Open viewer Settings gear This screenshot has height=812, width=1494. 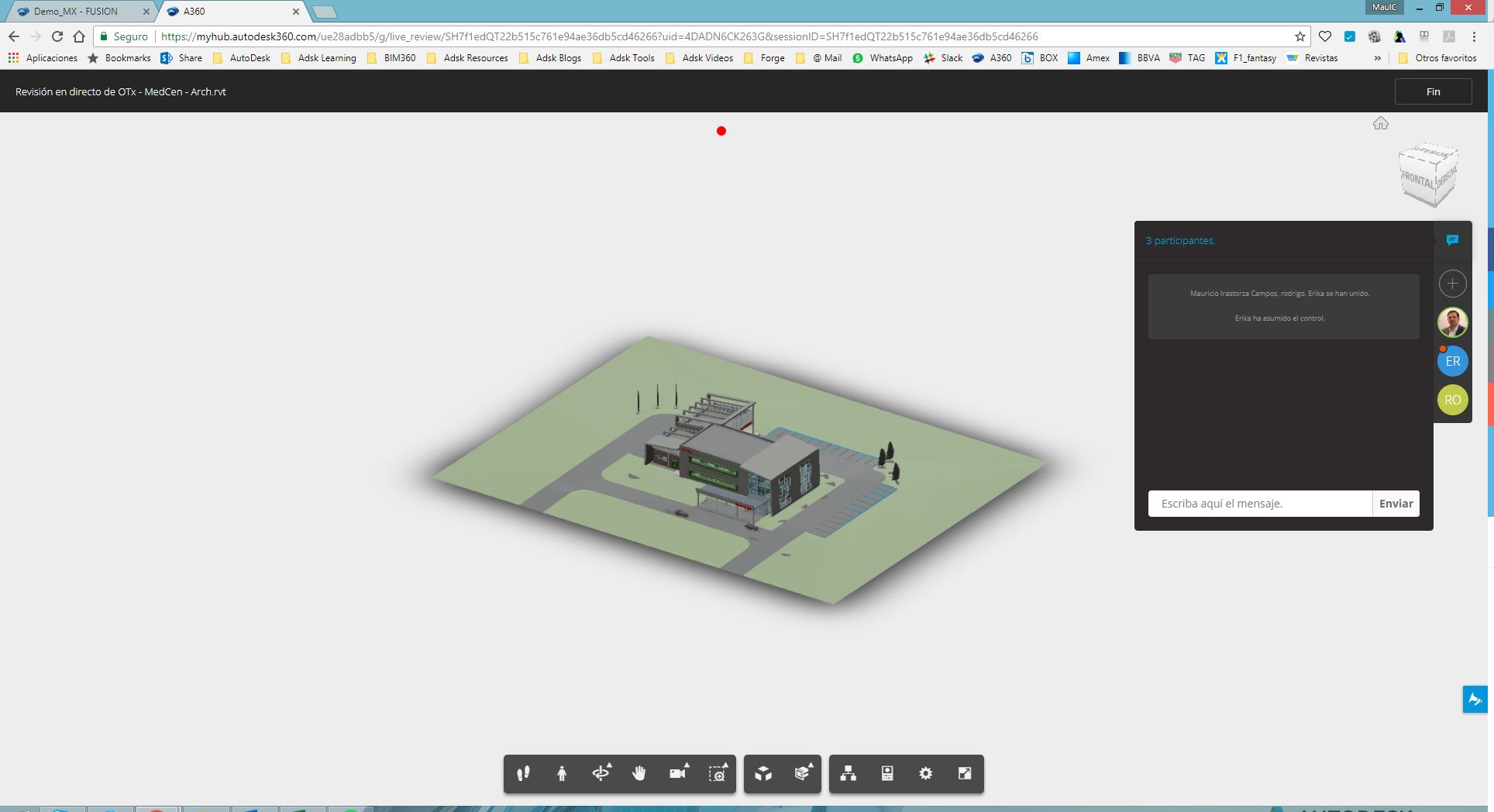926,773
